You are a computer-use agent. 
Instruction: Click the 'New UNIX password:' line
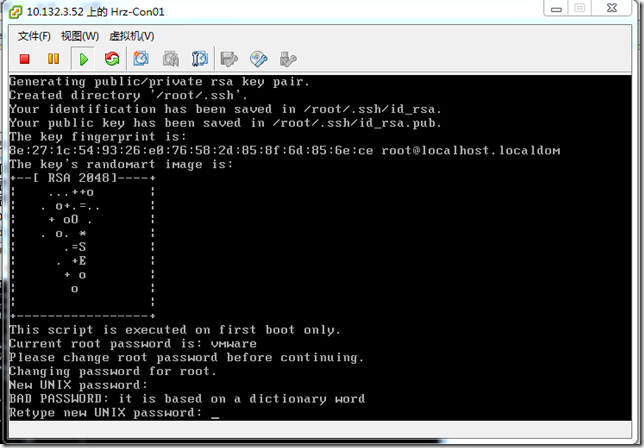coord(78,385)
